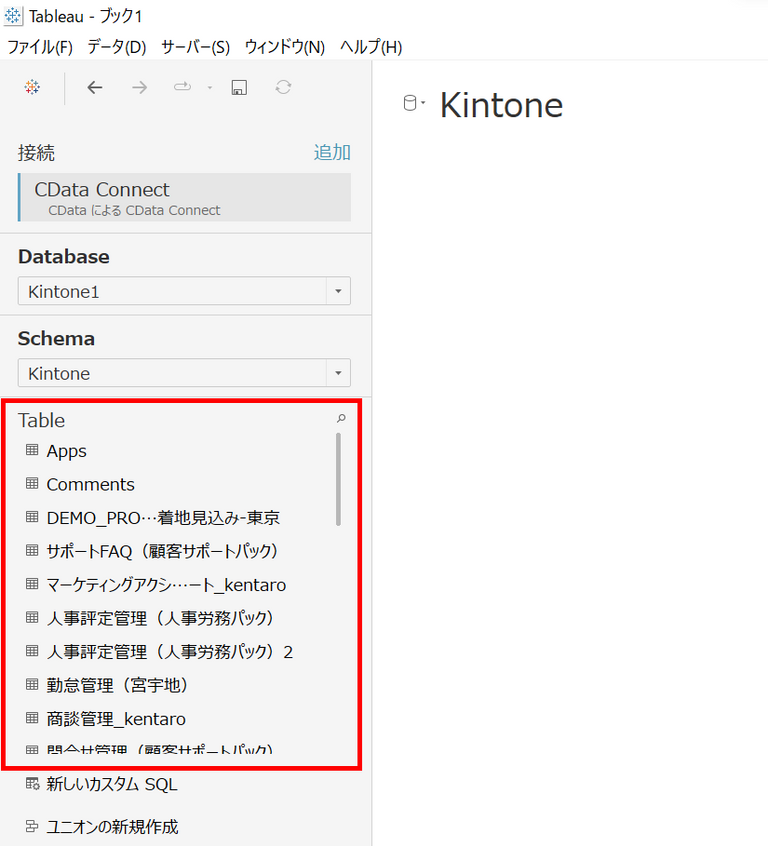Click the grid icon beside マーケティングアクシ table

click(32, 584)
